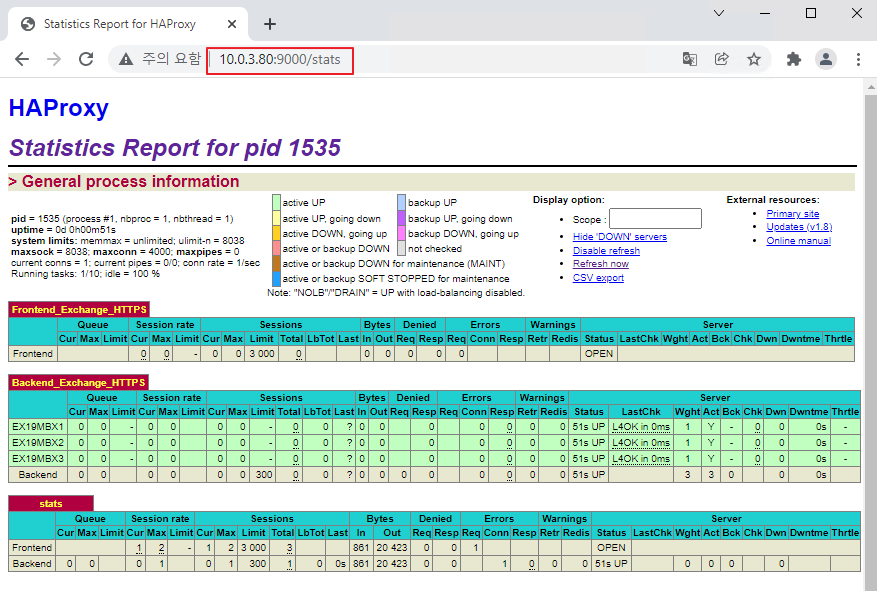Click the 51s UP status of EX19MBX1
This screenshot has width=877, height=591.
coord(588,427)
